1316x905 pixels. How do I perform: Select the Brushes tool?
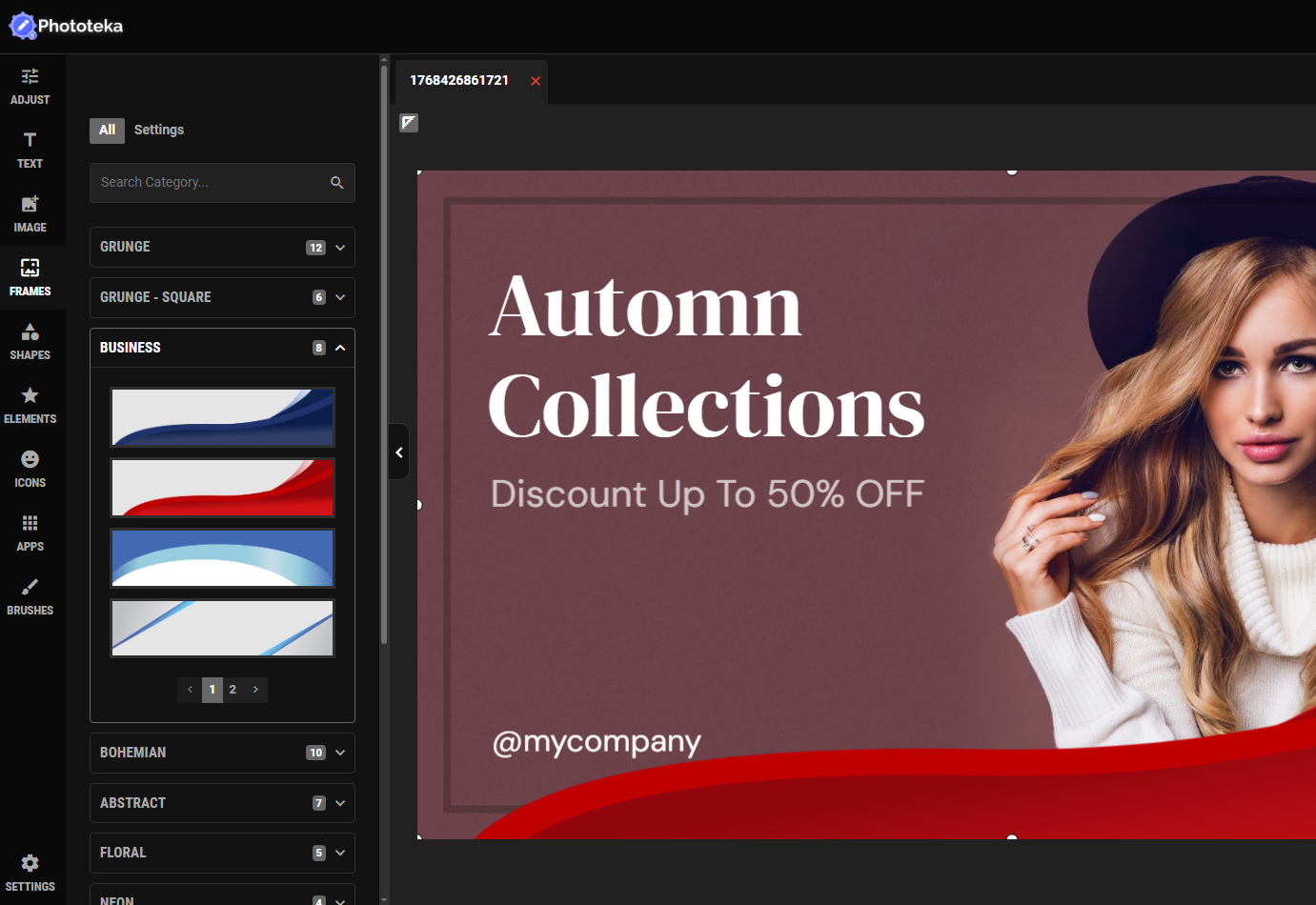(30, 596)
